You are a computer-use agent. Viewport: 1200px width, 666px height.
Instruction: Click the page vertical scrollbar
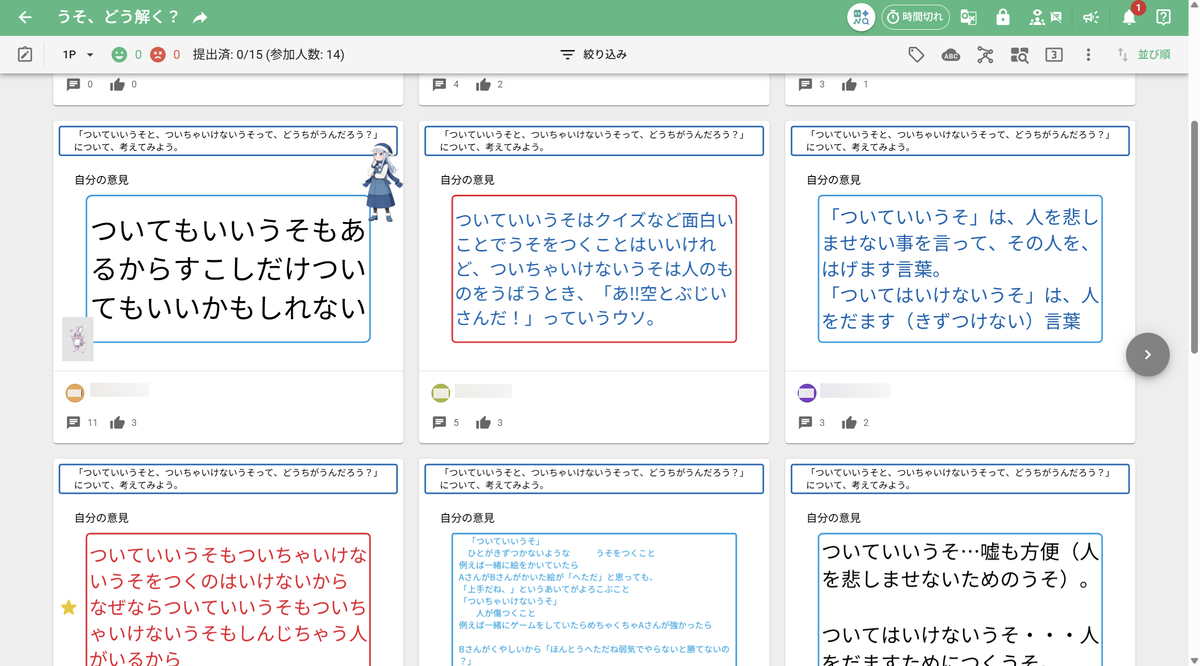[x=1194, y=235]
